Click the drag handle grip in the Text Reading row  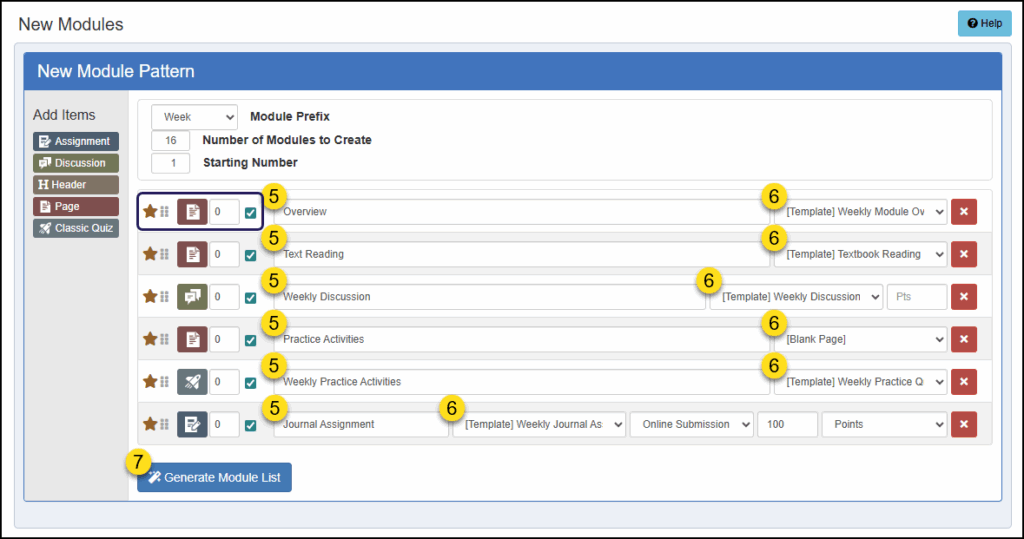click(x=165, y=254)
